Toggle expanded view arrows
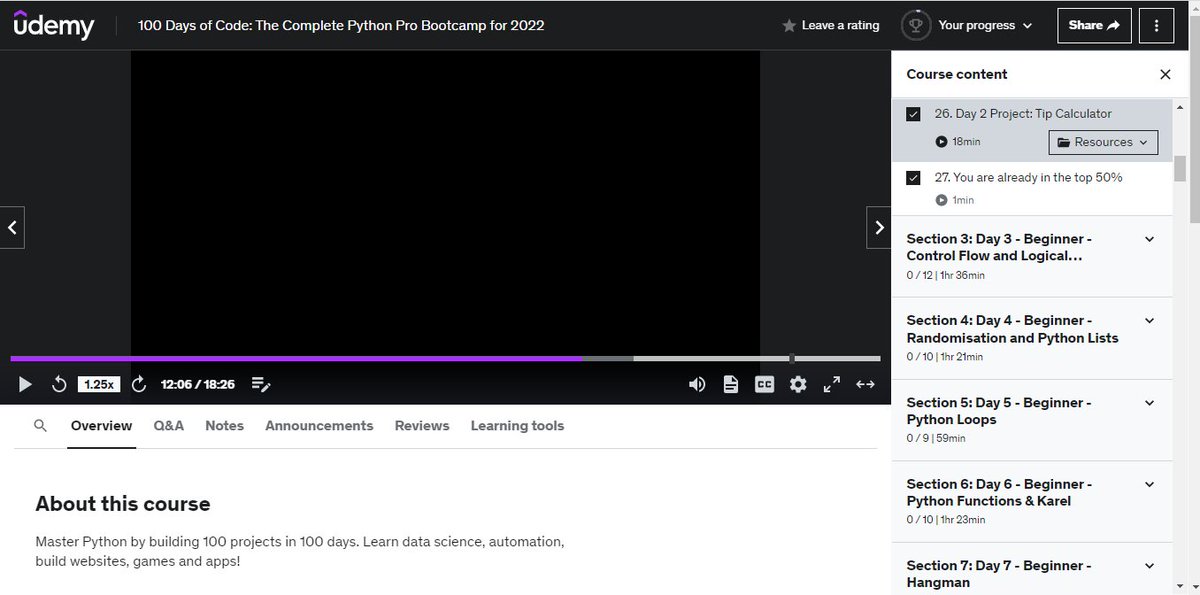Screen dimensions: 1200x595 click(x=866, y=384)
